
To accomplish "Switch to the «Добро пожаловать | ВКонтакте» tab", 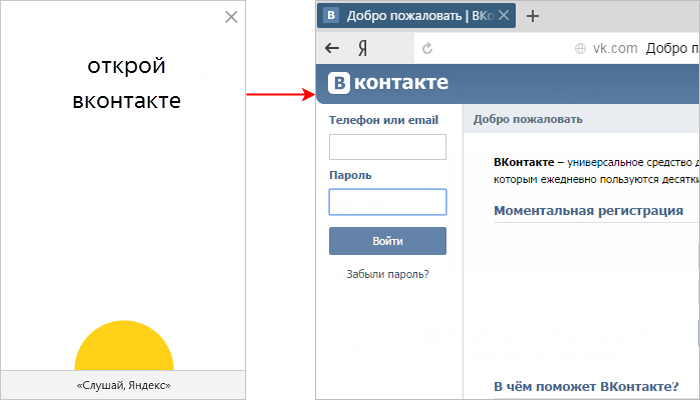I will tap(416, 16).
